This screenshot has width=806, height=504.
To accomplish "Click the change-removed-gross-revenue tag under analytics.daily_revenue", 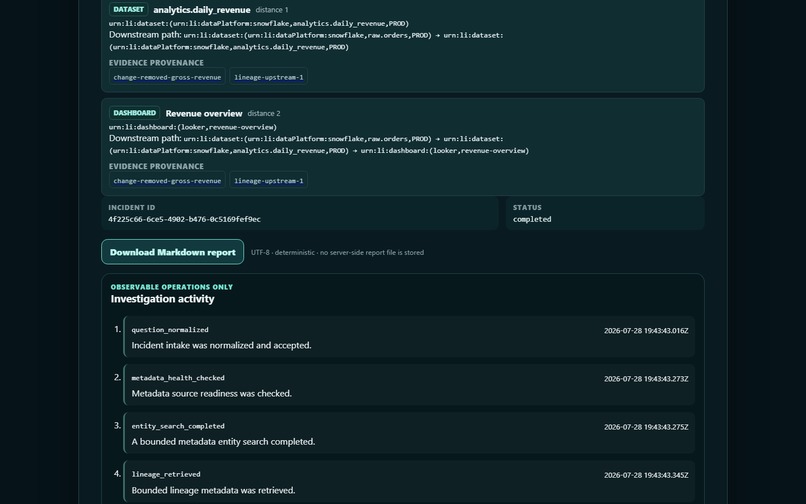I will tap(167, 77).
